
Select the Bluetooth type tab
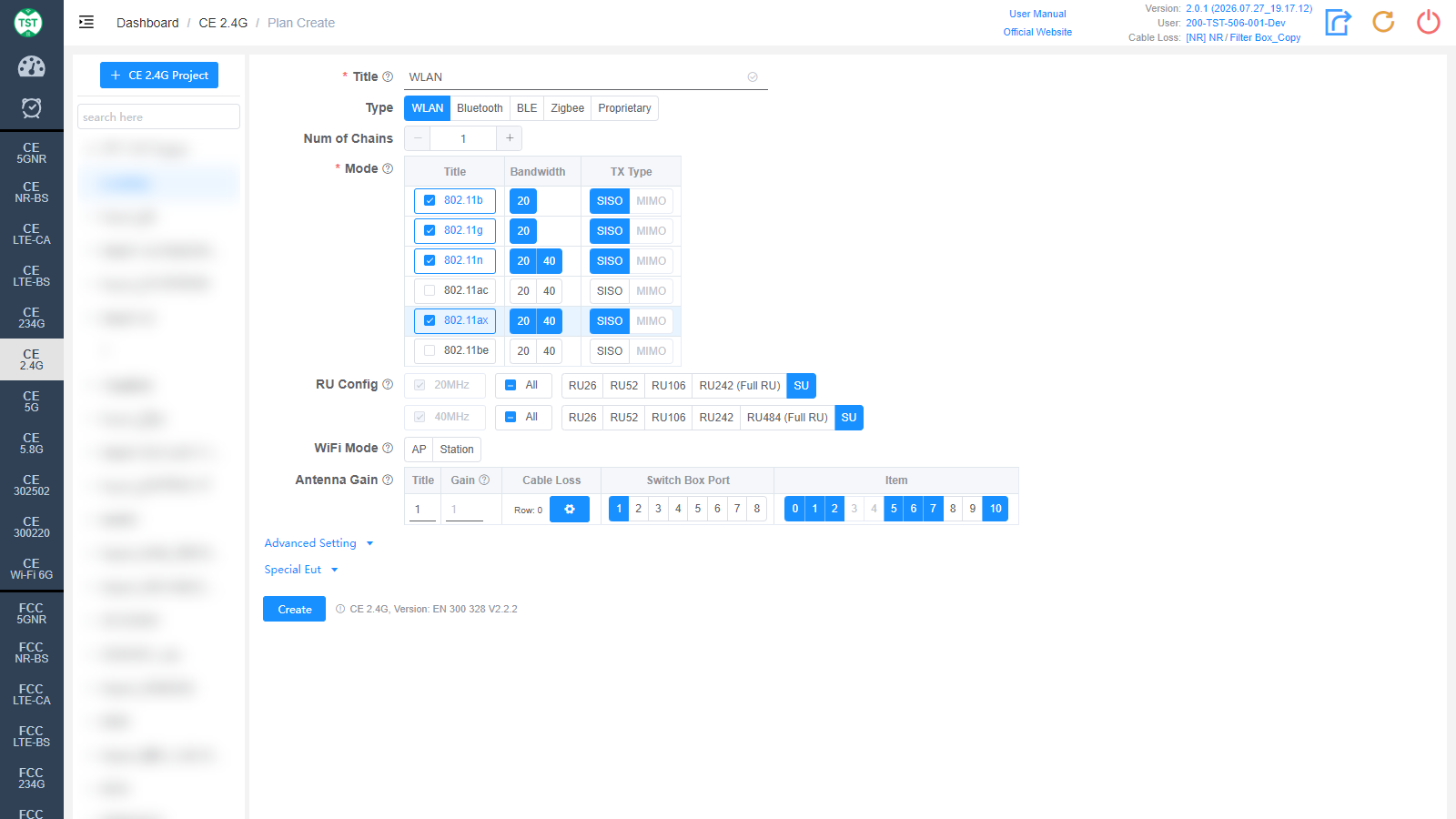point(480,108)
